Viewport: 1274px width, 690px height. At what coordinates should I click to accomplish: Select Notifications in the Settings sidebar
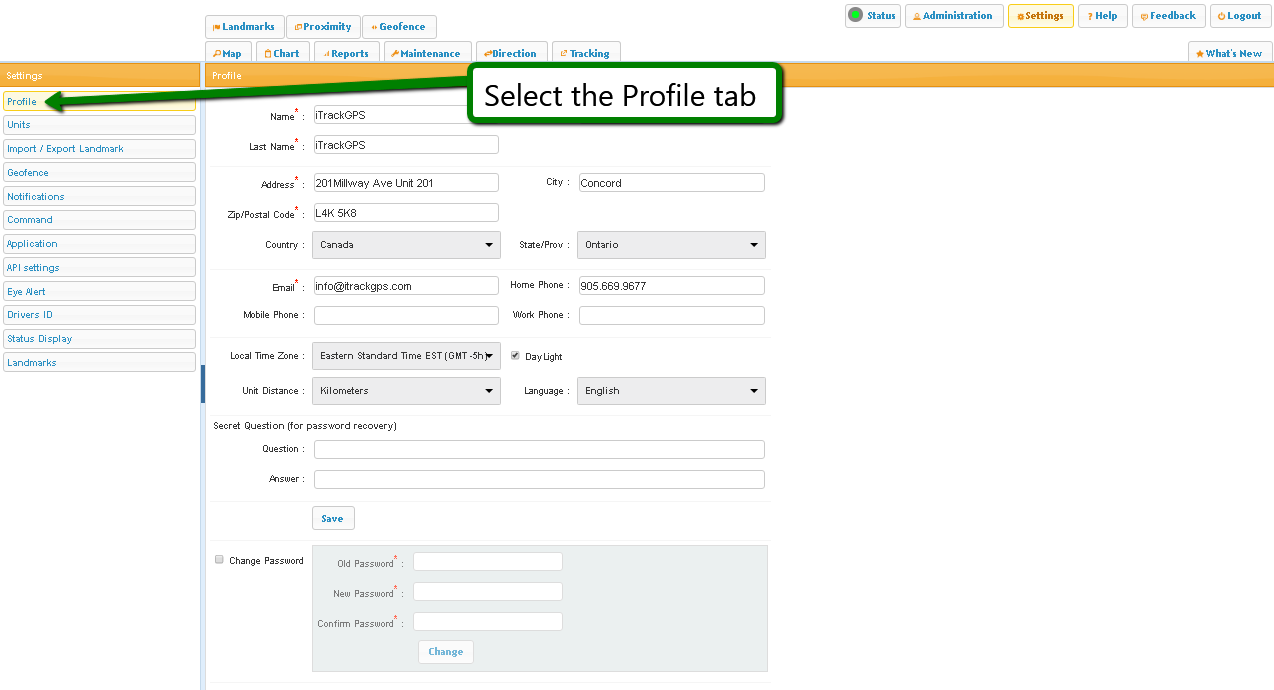point(99,197)
